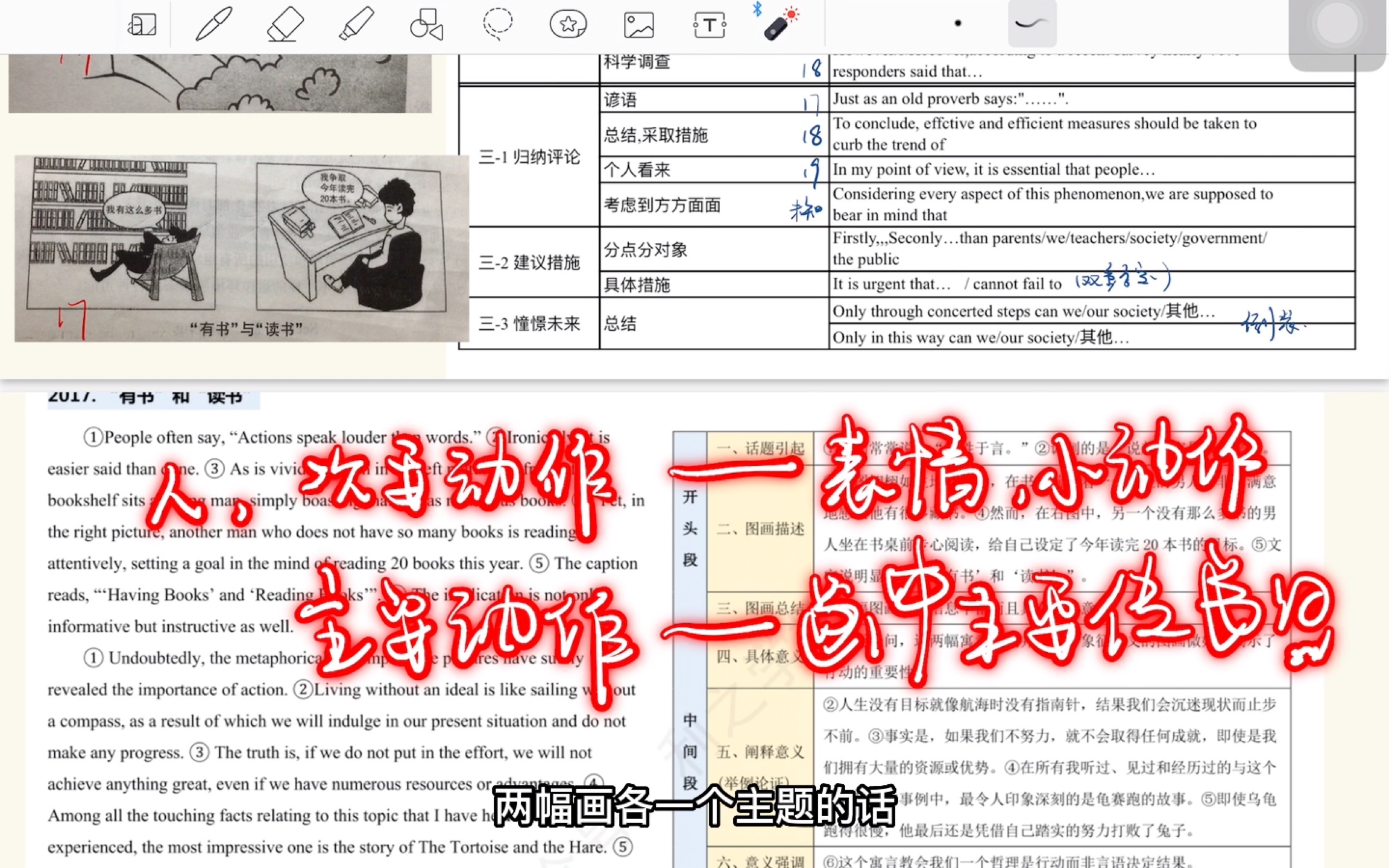Tap the cell '具体措施'
This screenshot has width=1389, height=868.
714,285
